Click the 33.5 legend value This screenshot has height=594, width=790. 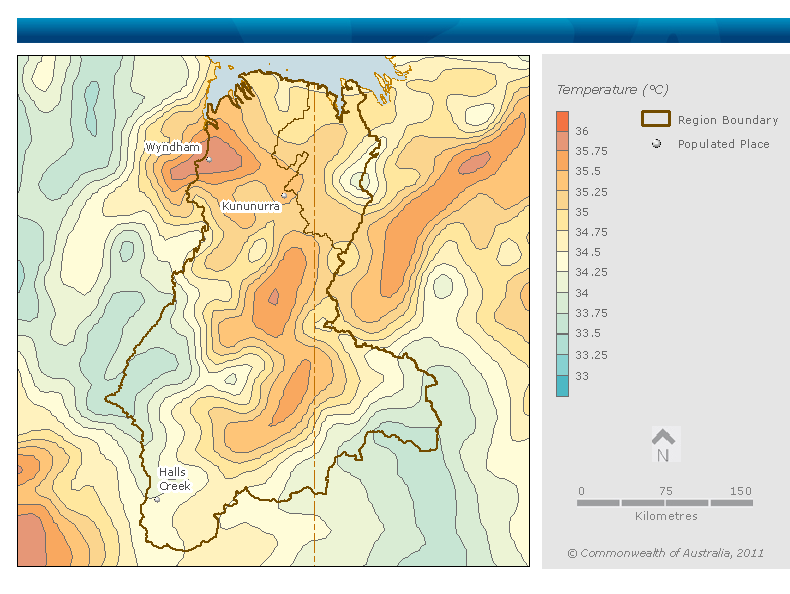point(587,333)
